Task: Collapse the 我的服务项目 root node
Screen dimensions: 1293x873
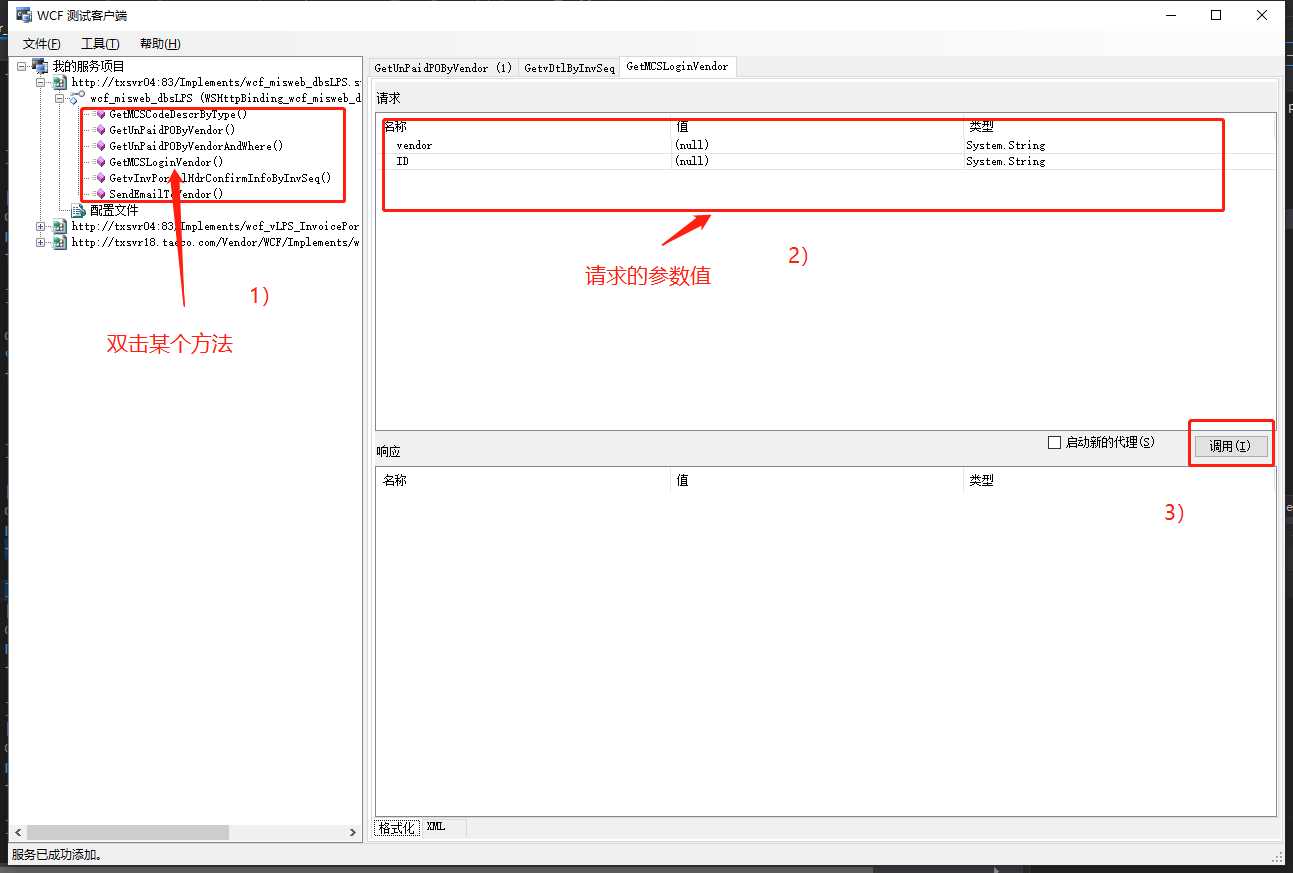Action: click(22, 66)
